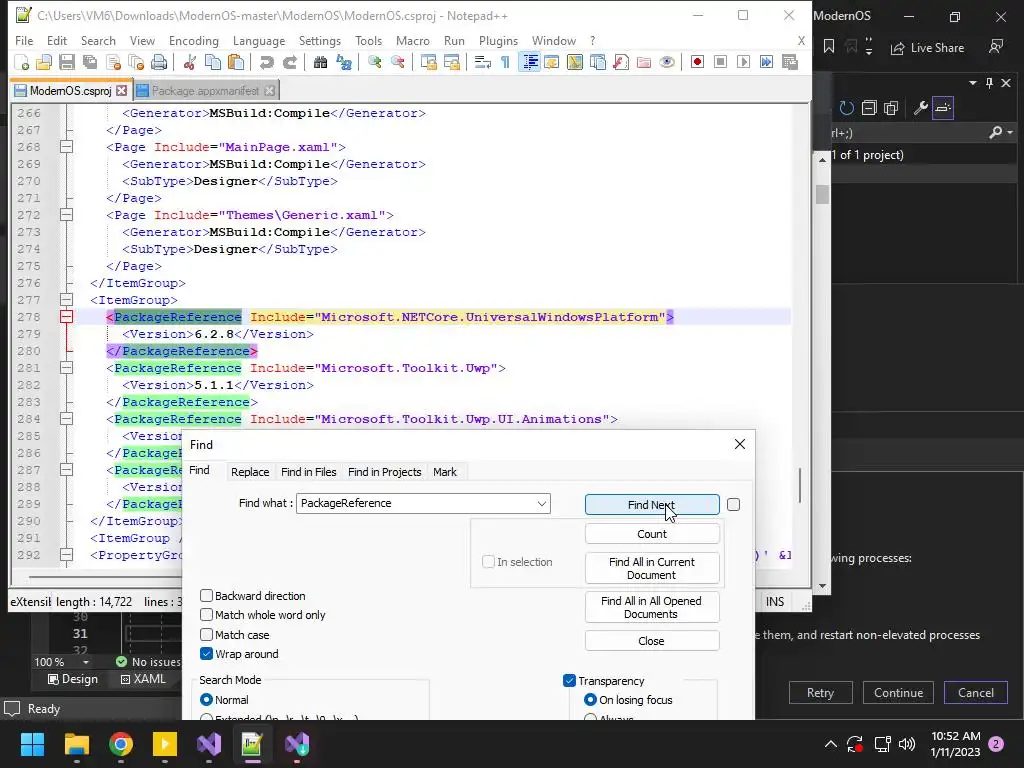The width and height of the screenshot is (1024, 768).
Task: Collapse ItemGroup fold at line 277
Action: (x=67, y=300)
